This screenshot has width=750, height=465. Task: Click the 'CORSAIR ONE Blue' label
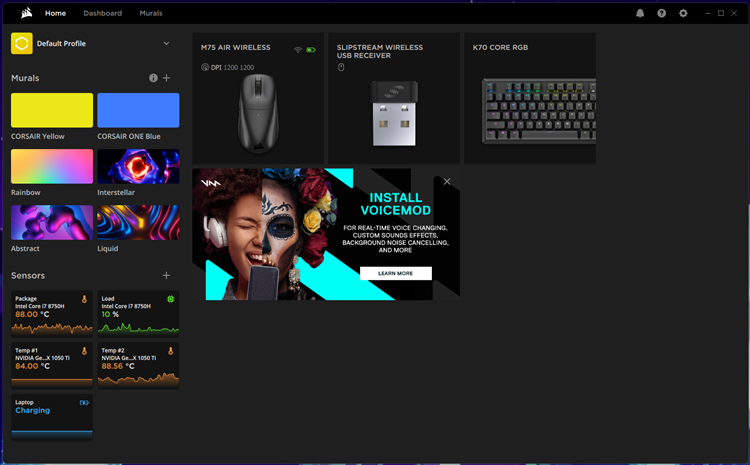[129, 136]
